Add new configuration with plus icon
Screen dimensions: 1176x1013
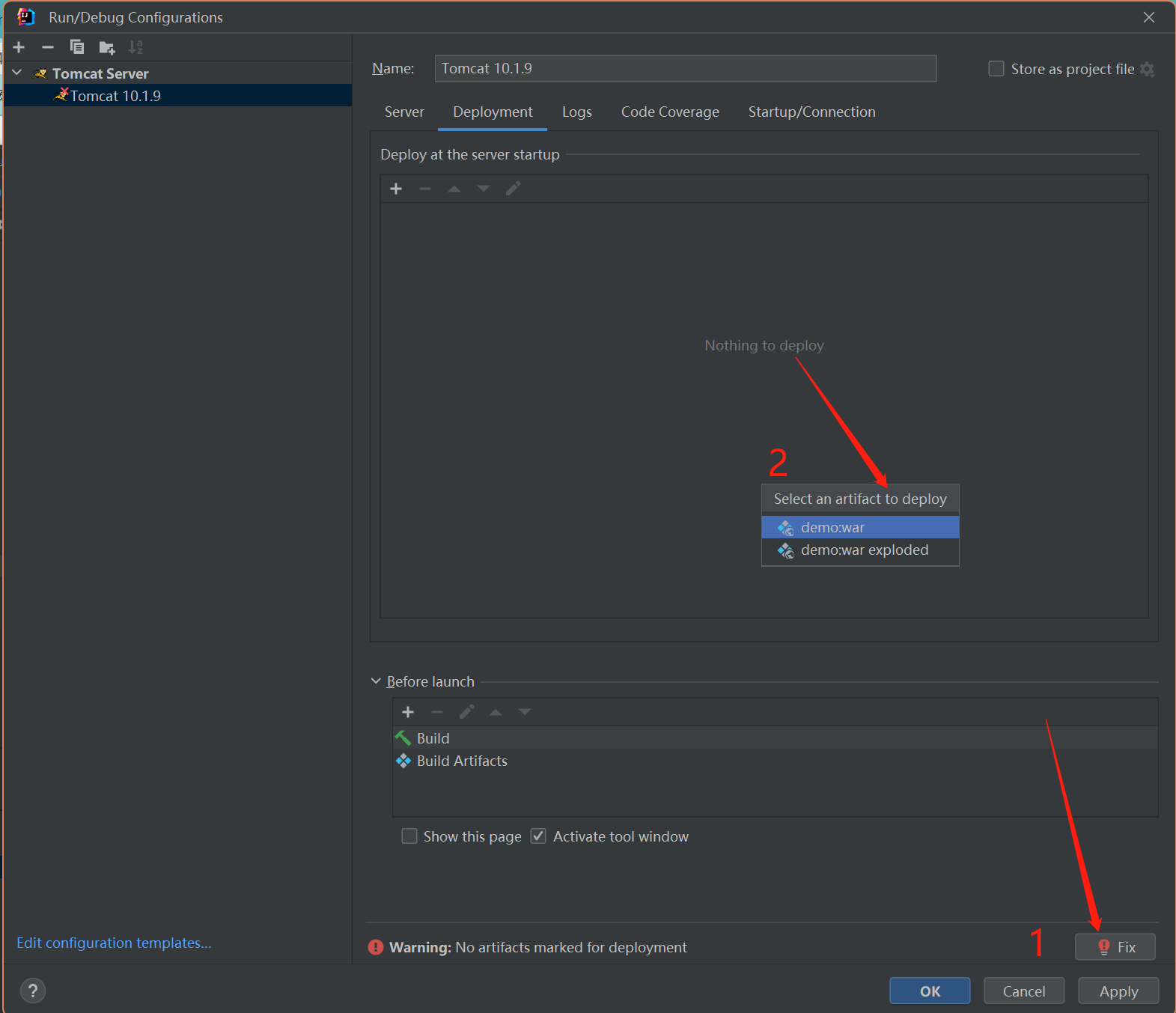[19, 47]
